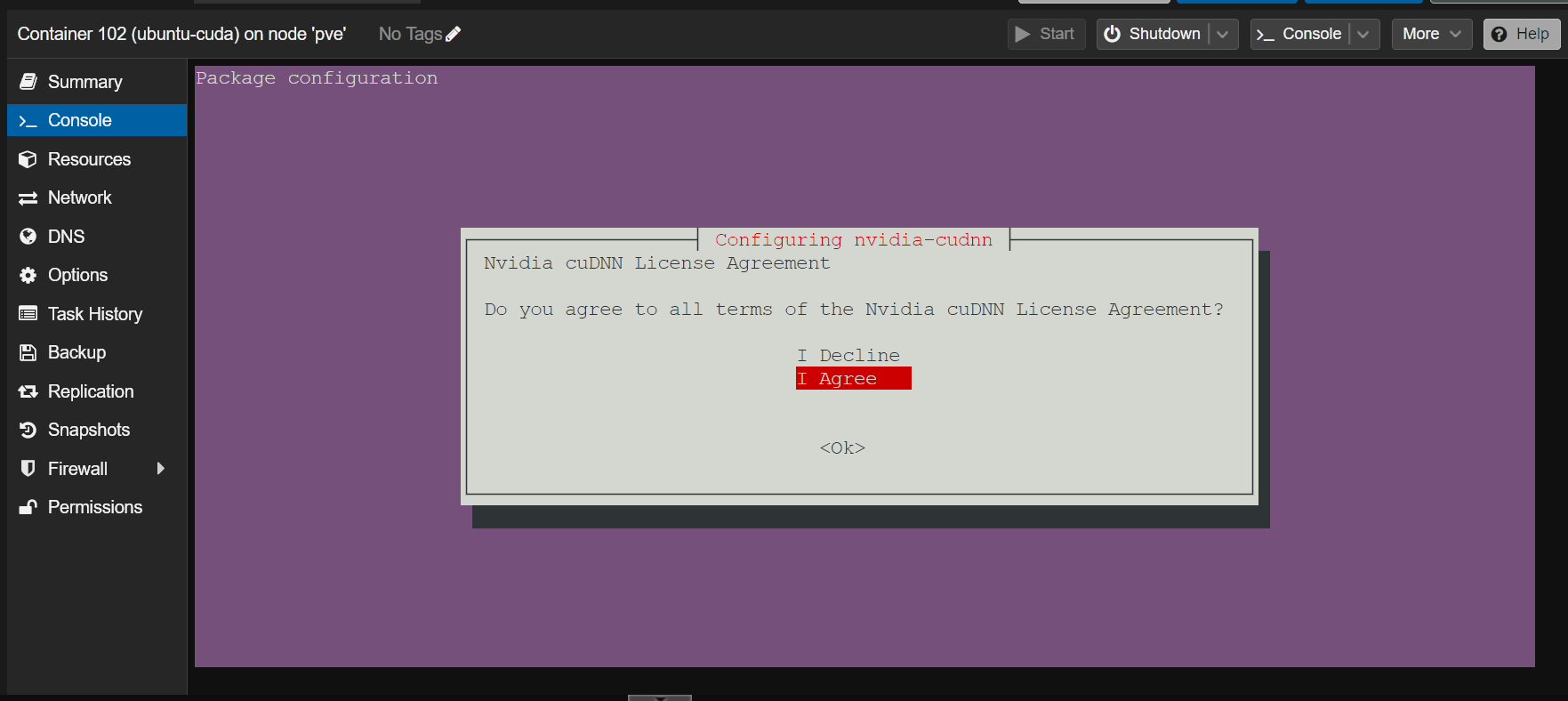This screenshot has height=701, width=1568.
Task: View Task History
Action: (x=97, y=314)
